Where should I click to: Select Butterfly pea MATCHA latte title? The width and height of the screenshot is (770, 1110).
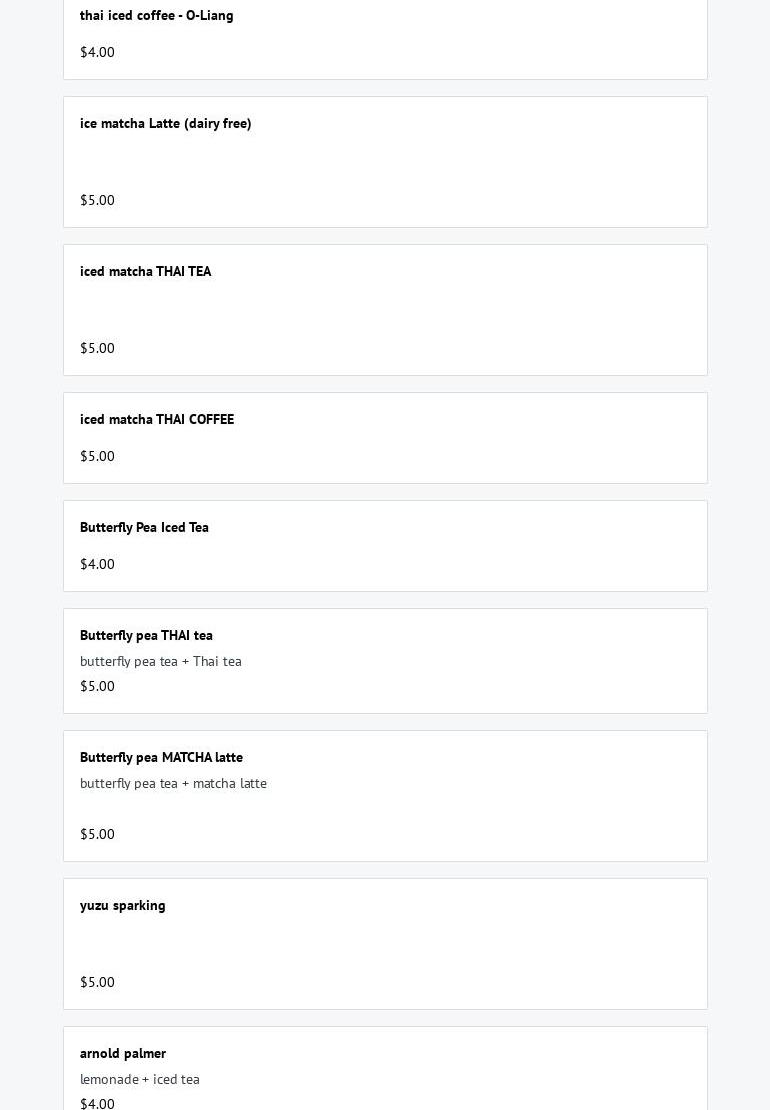(x=161, y=757)
